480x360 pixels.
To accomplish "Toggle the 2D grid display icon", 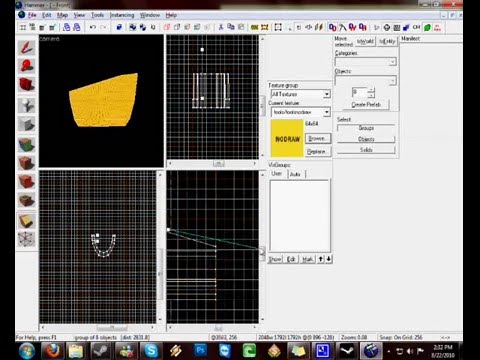I will [23, 27].
